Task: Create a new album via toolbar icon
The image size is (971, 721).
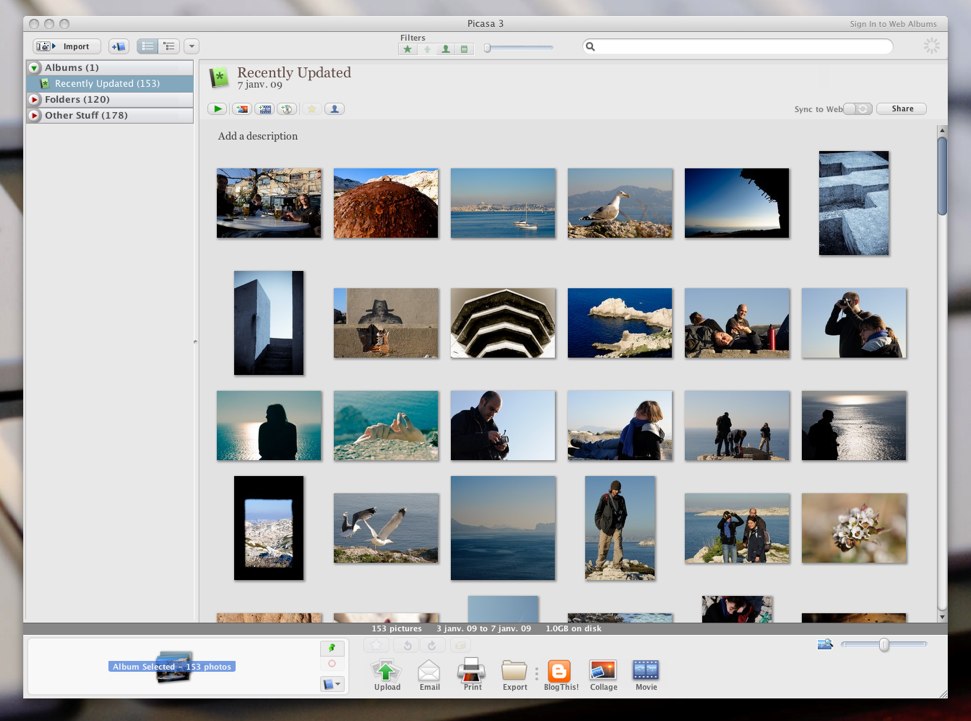Action: click(x=118, y=46)
